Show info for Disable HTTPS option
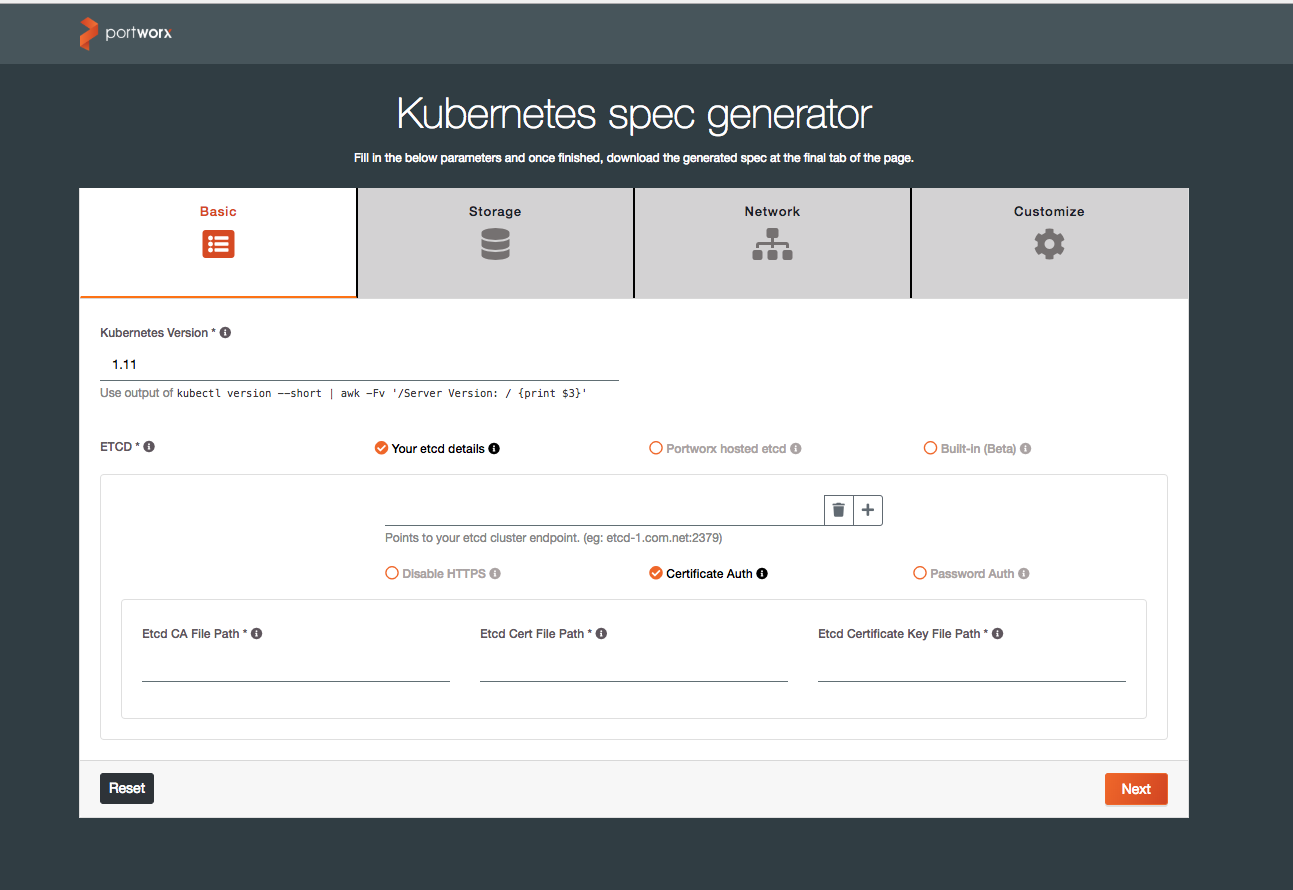Screen dimensions: 1293x890 point(495,573)
